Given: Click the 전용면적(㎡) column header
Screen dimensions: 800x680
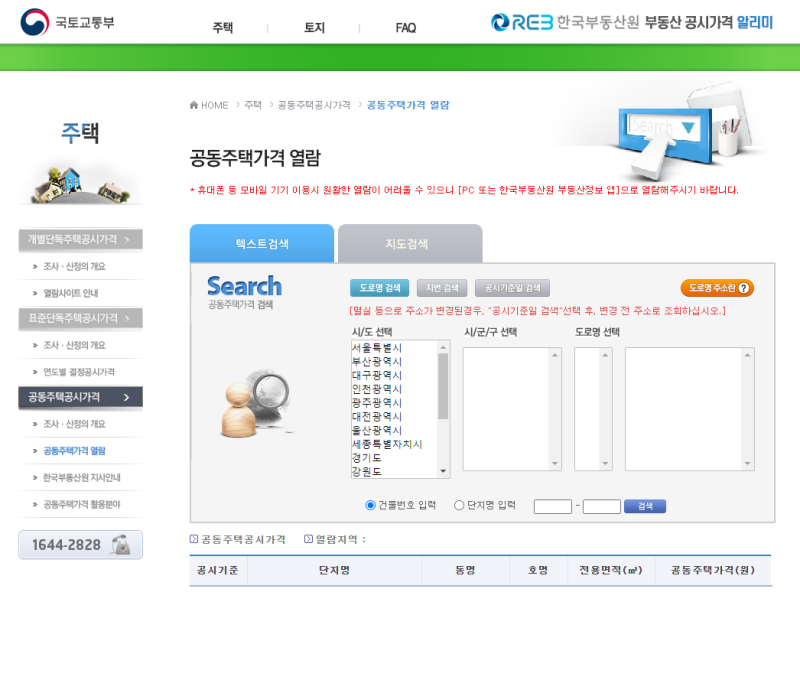Looking at the screenshot, I should 611,570.
